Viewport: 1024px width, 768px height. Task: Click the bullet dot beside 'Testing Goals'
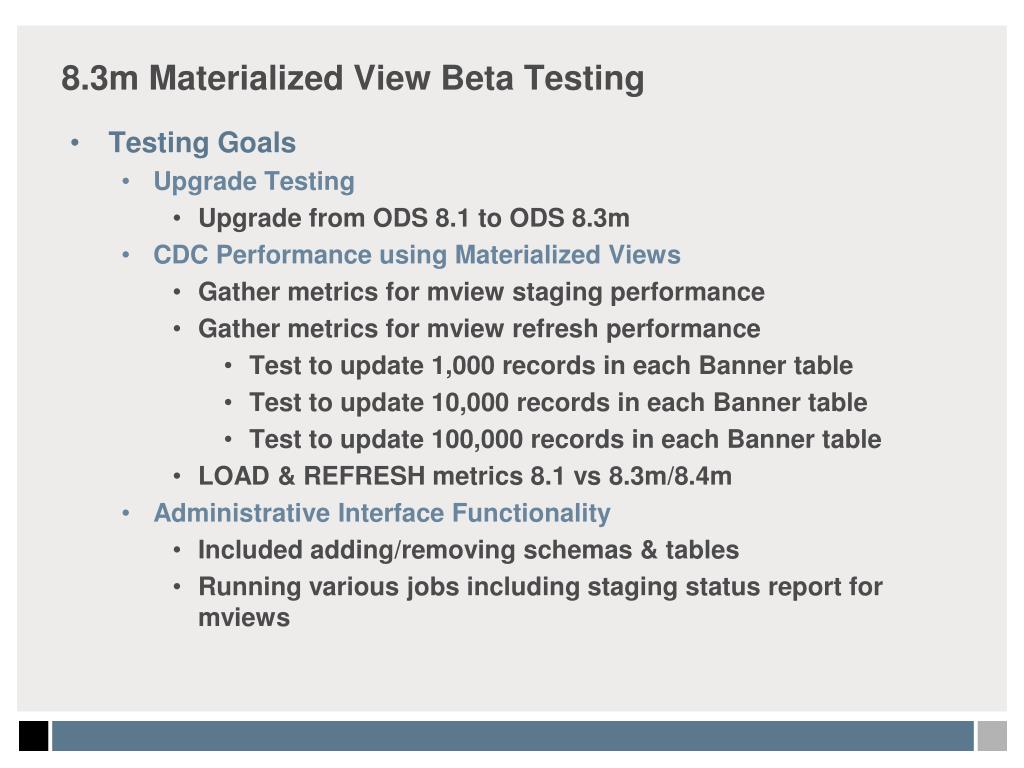coord(75,142)
